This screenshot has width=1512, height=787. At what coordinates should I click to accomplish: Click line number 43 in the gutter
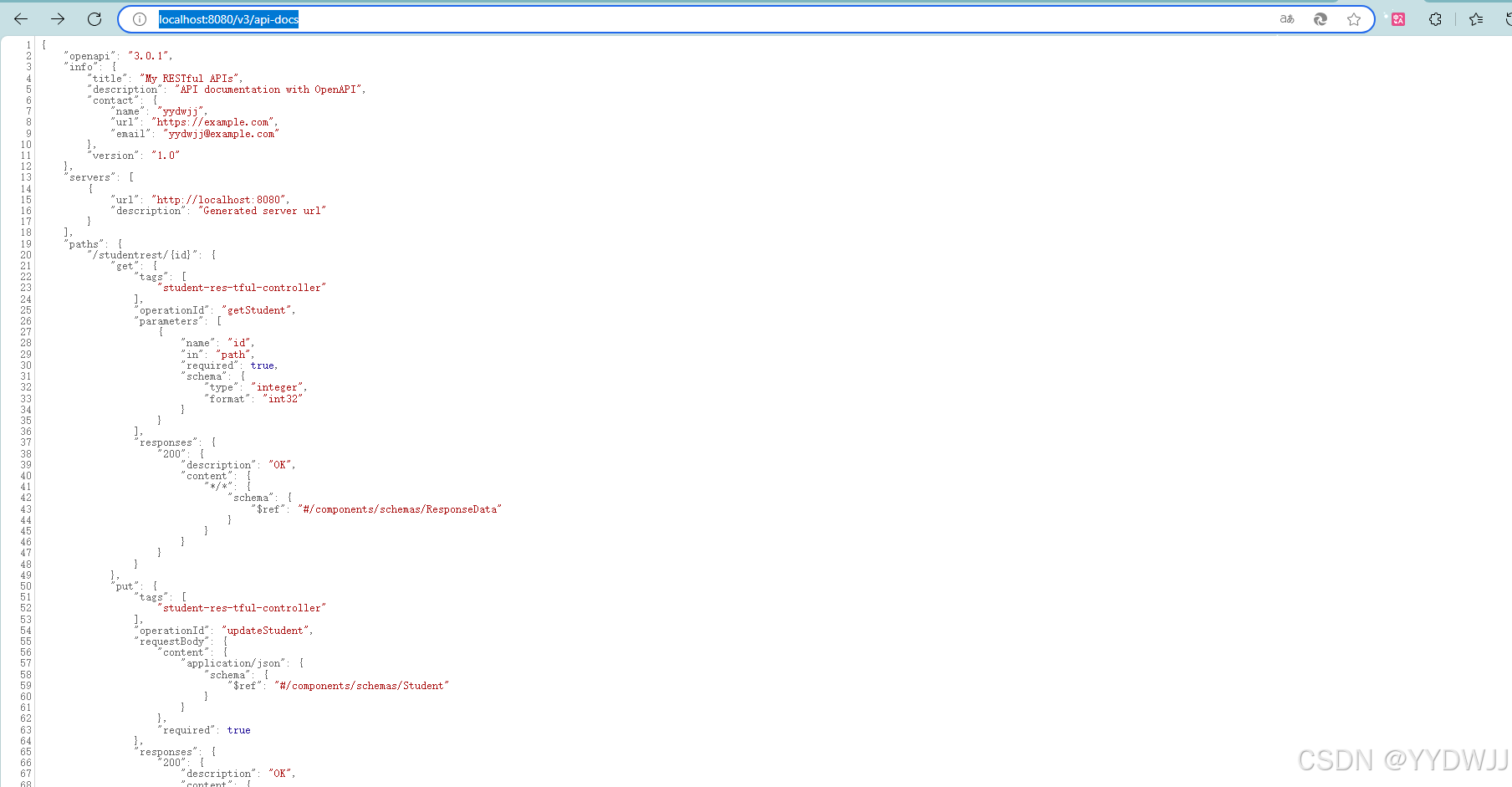coord(26,509)
